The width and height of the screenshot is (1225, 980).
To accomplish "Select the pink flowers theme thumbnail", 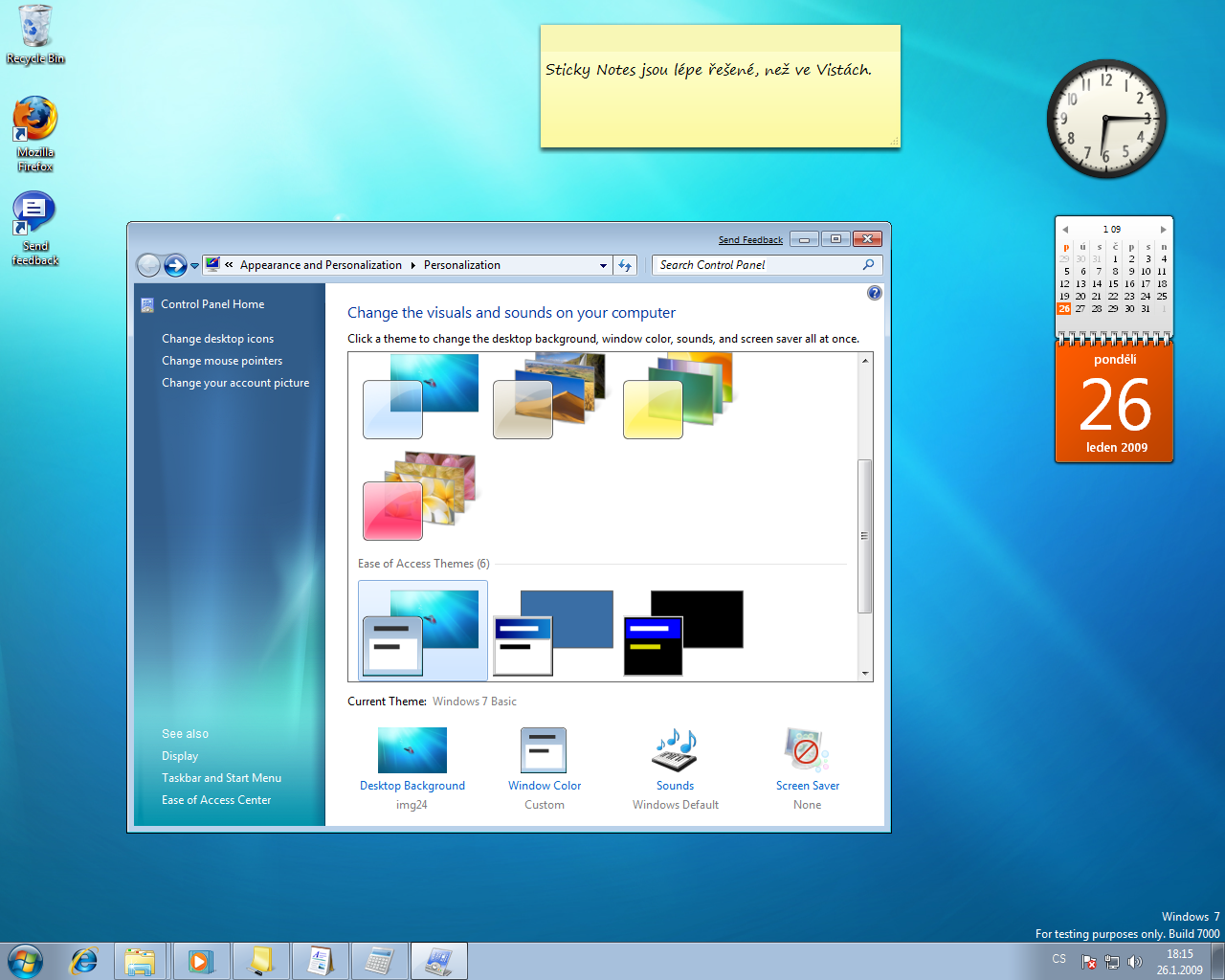I will click(421, 497).
